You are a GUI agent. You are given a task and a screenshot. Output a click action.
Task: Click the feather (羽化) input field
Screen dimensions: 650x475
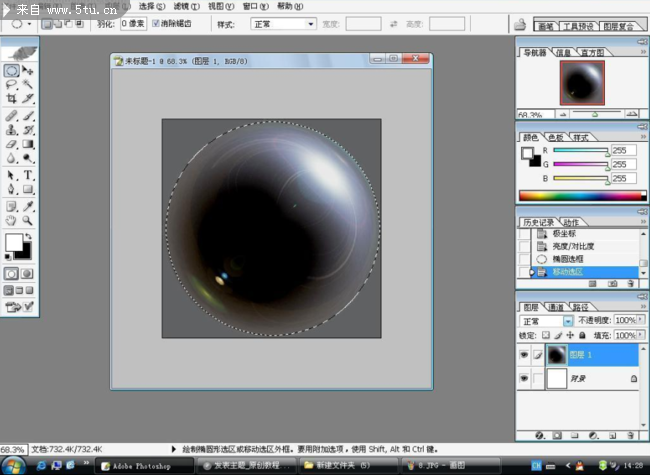(x=133, y=23)
